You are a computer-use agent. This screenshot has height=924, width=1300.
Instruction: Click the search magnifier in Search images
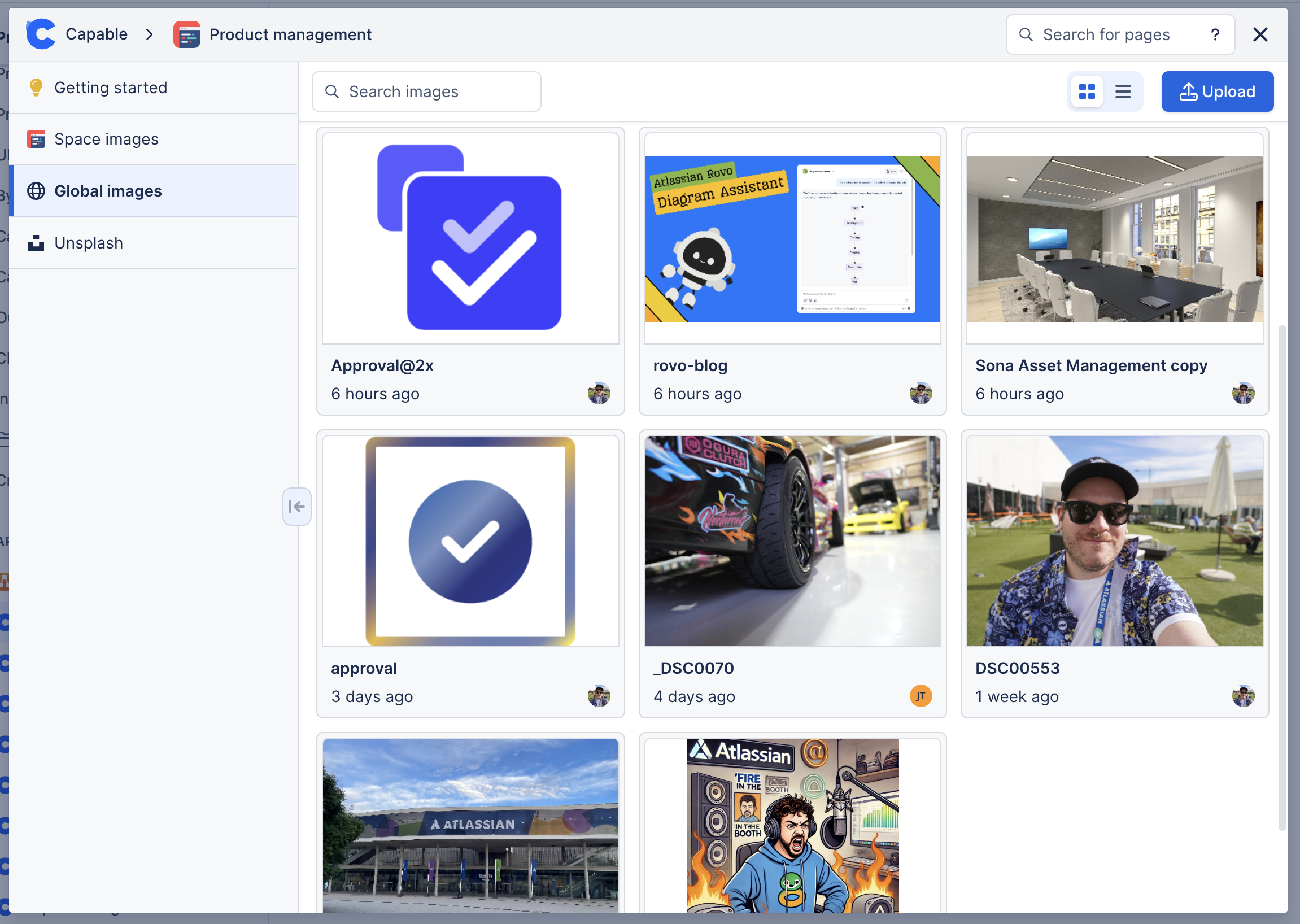click(x=331, y=91)
